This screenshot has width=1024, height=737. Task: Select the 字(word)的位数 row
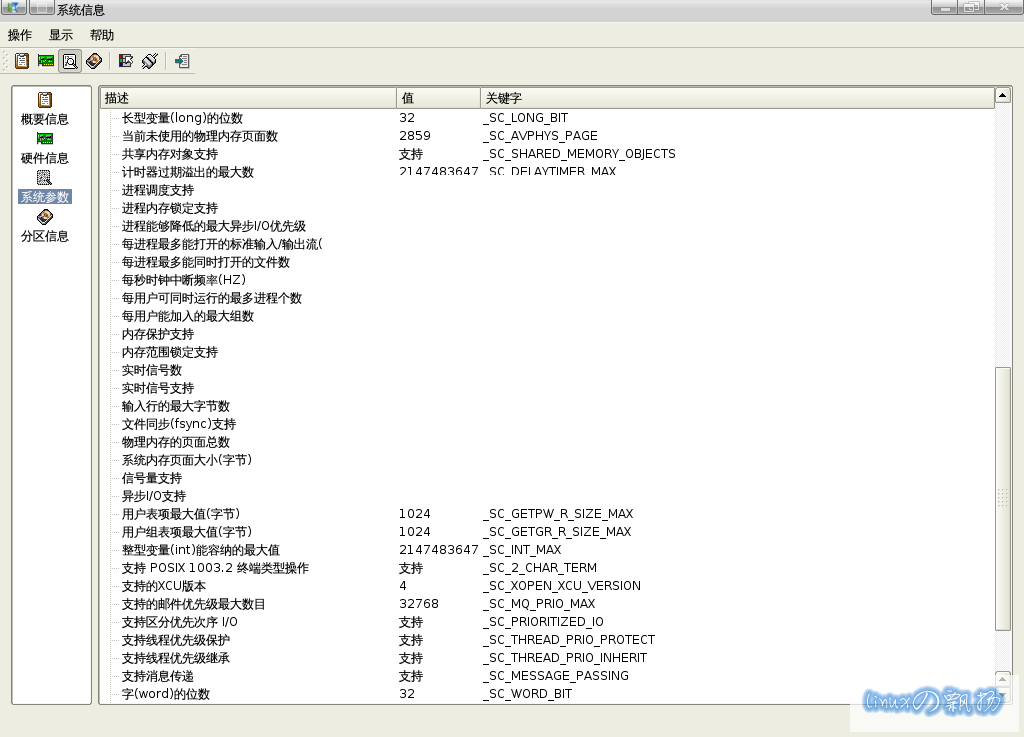pyautogui.click(x=166, y=694)
